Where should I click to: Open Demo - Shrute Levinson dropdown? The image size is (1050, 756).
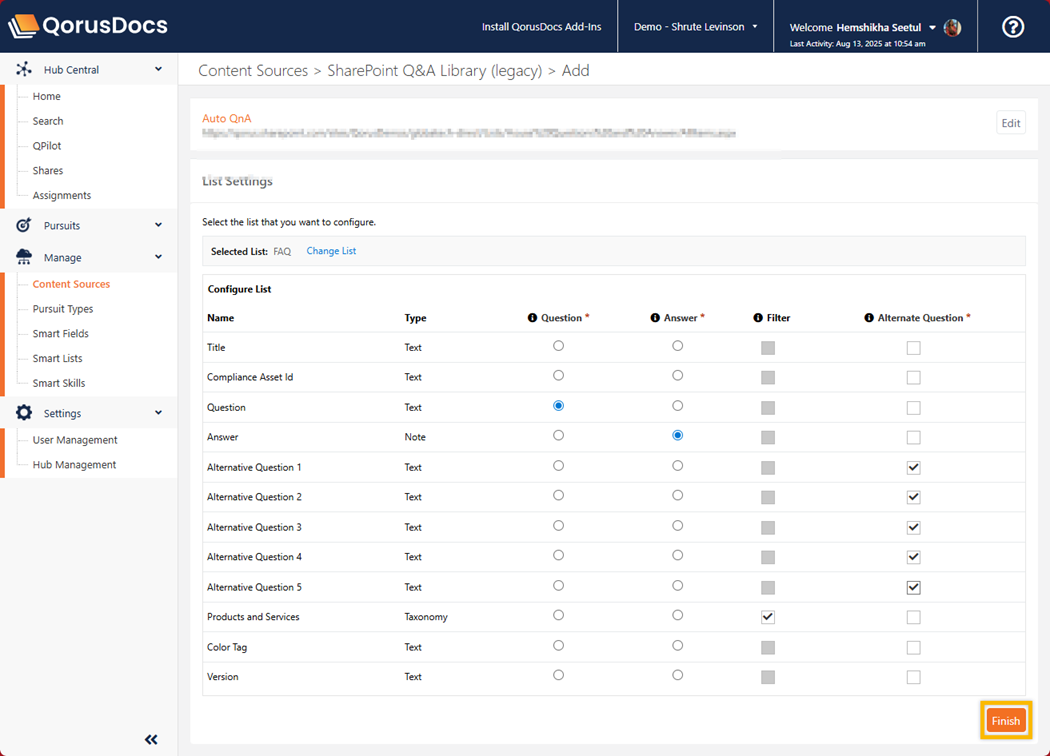[x=696, y=27]
